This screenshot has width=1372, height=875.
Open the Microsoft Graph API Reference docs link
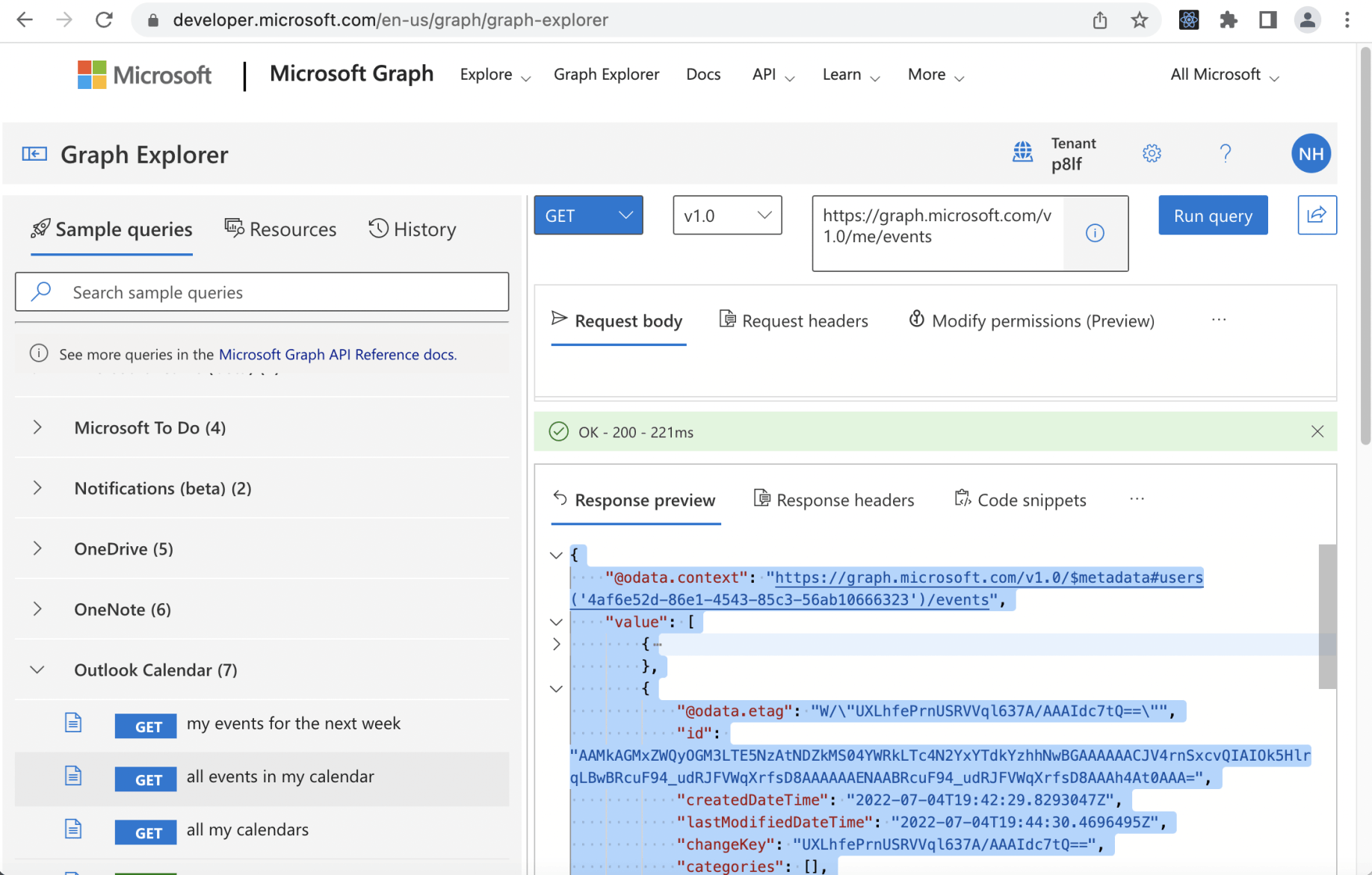[x=337, y=354]
